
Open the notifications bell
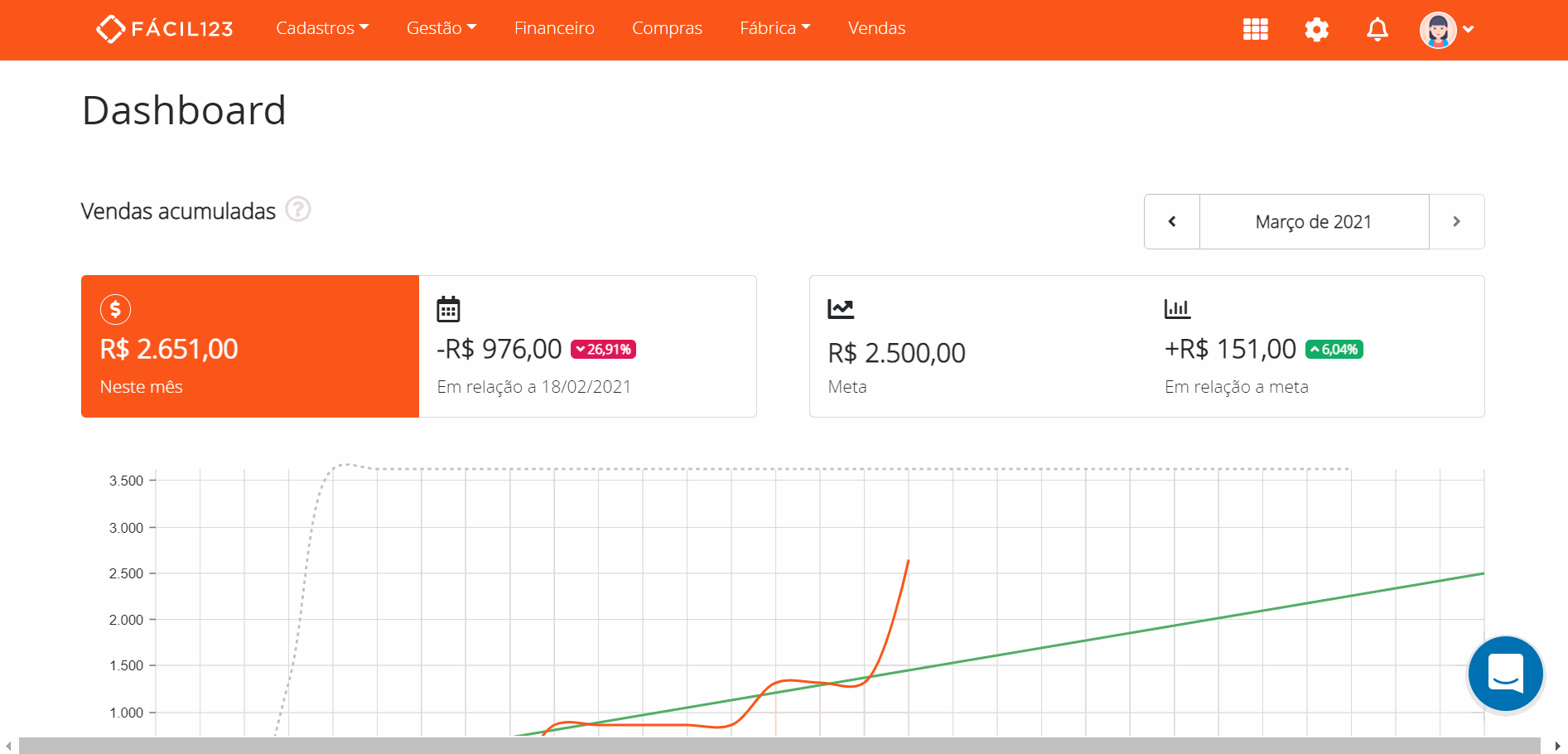pyautogui.click(x=1377, y=30)
